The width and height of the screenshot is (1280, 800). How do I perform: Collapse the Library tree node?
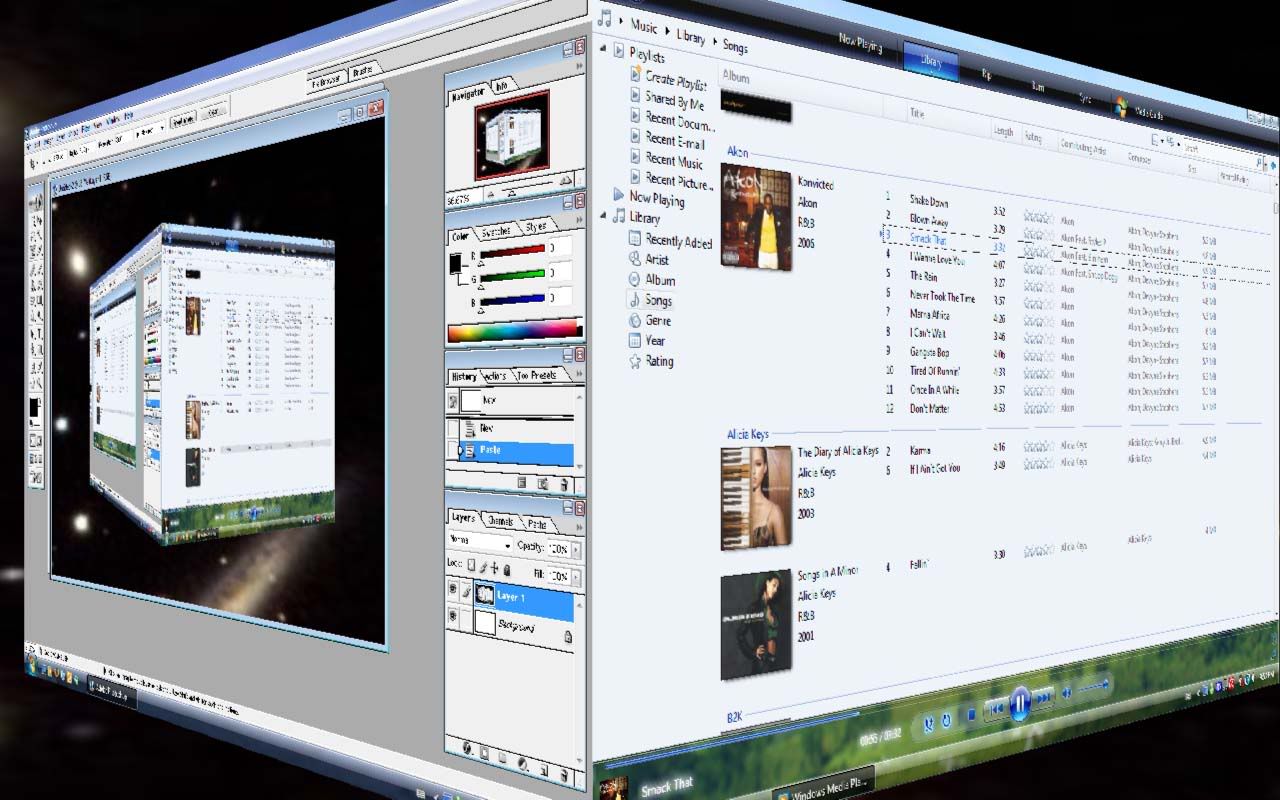click(603, 215)
